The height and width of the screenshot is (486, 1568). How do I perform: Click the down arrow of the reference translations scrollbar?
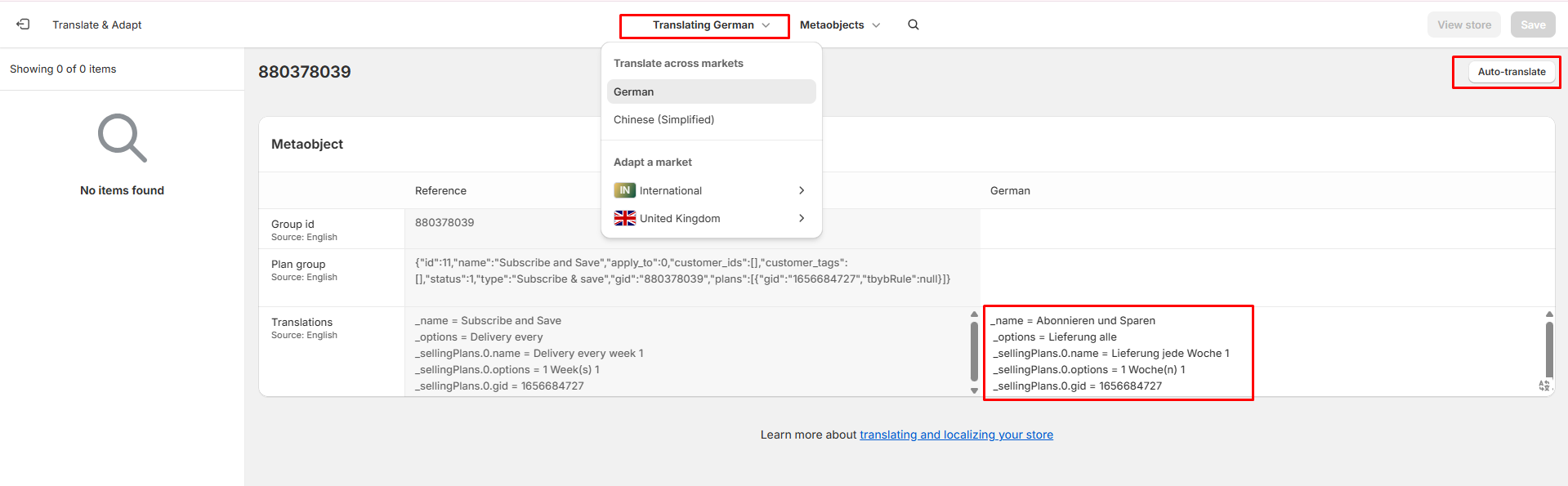[x=974, y=390]
